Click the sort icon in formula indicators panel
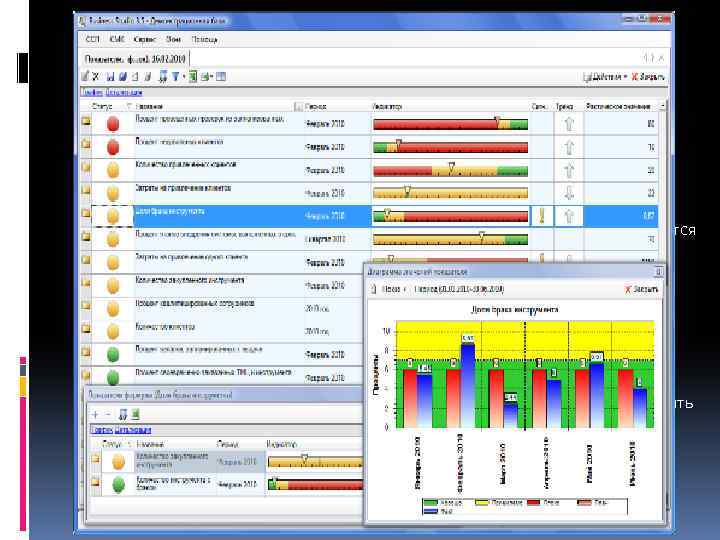Image resolution: width=720 pixels, height=540 pixels. [123, 415]
